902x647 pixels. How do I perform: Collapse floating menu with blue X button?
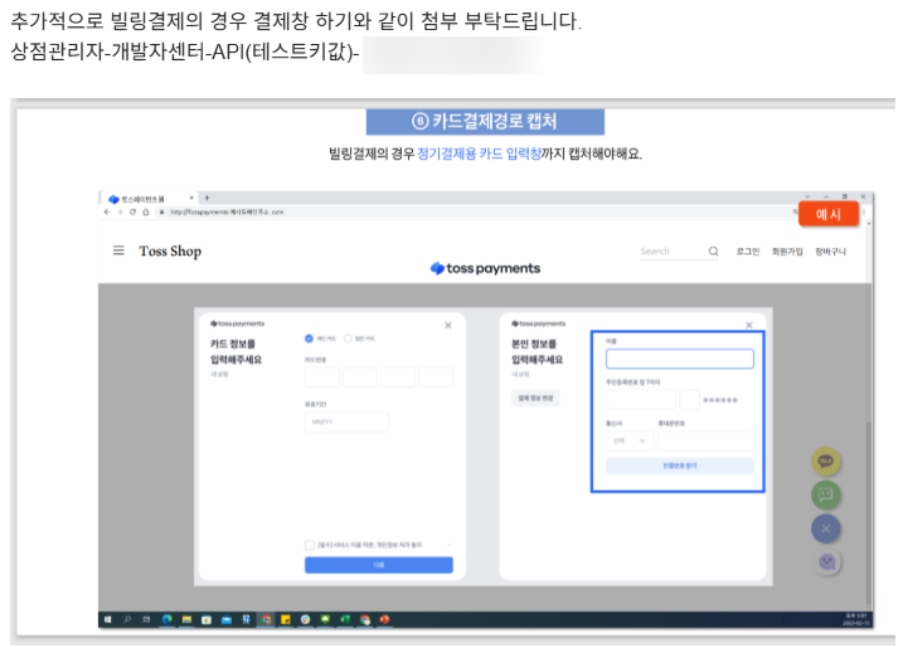tap(825, 529)
